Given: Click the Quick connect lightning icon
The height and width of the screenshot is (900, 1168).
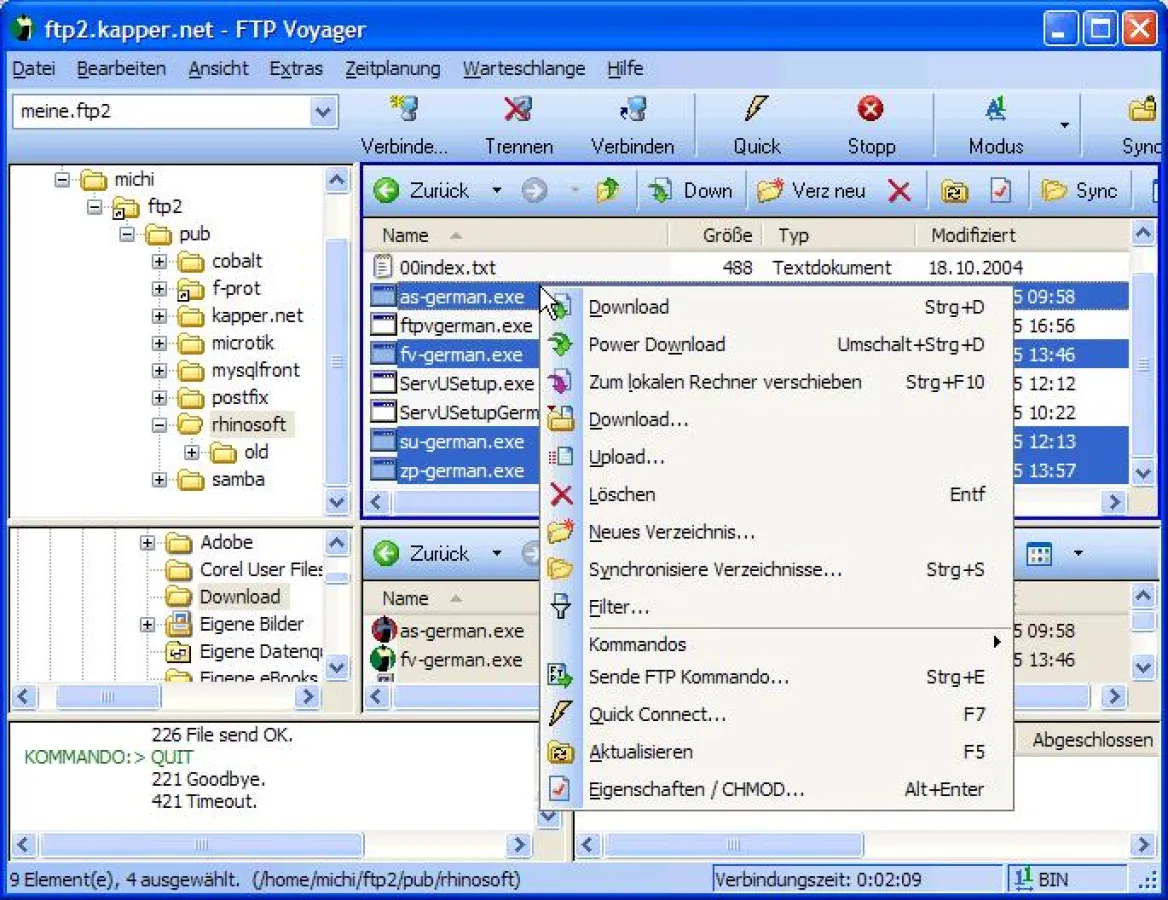Looking at the screenshot, I should 756,110.
